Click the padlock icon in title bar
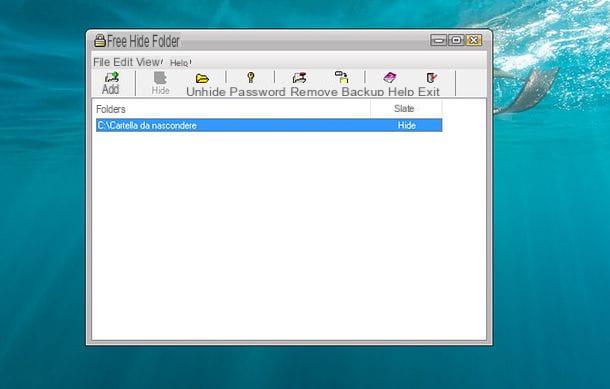Screen dimensions: 610x389 click(100, 40)
